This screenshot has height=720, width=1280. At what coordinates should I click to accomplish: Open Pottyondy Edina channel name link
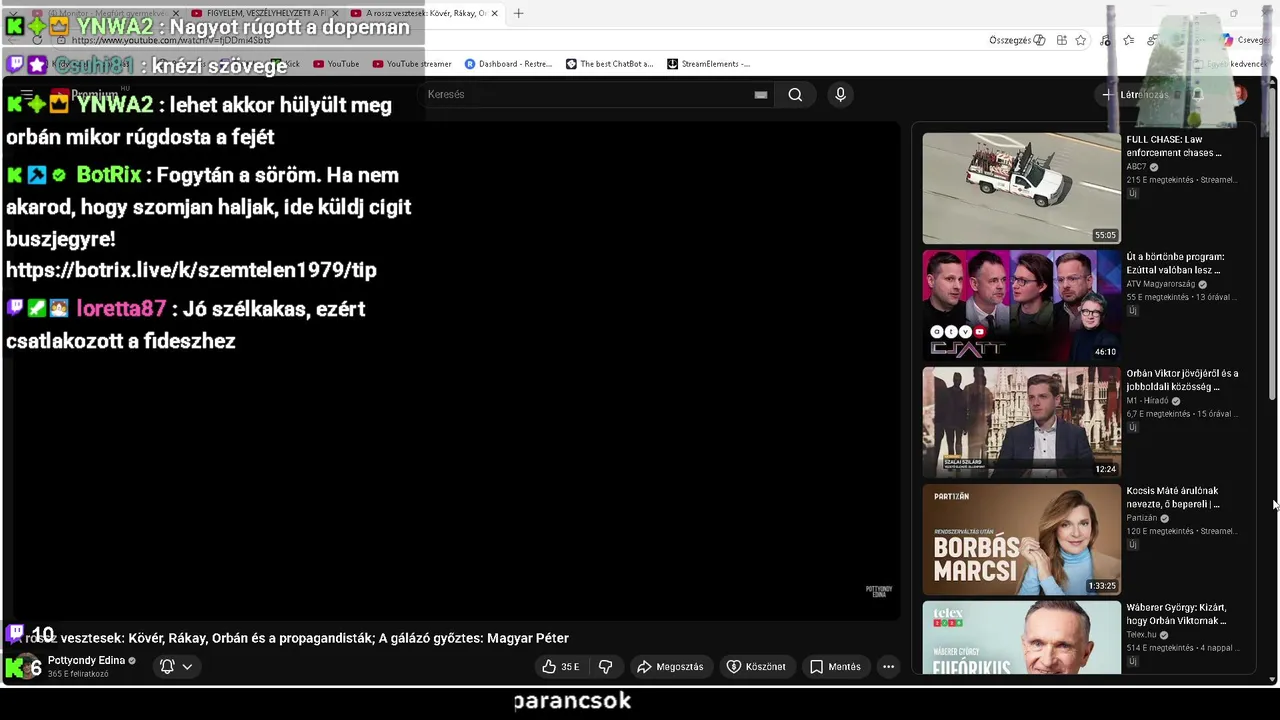(86, 661)
